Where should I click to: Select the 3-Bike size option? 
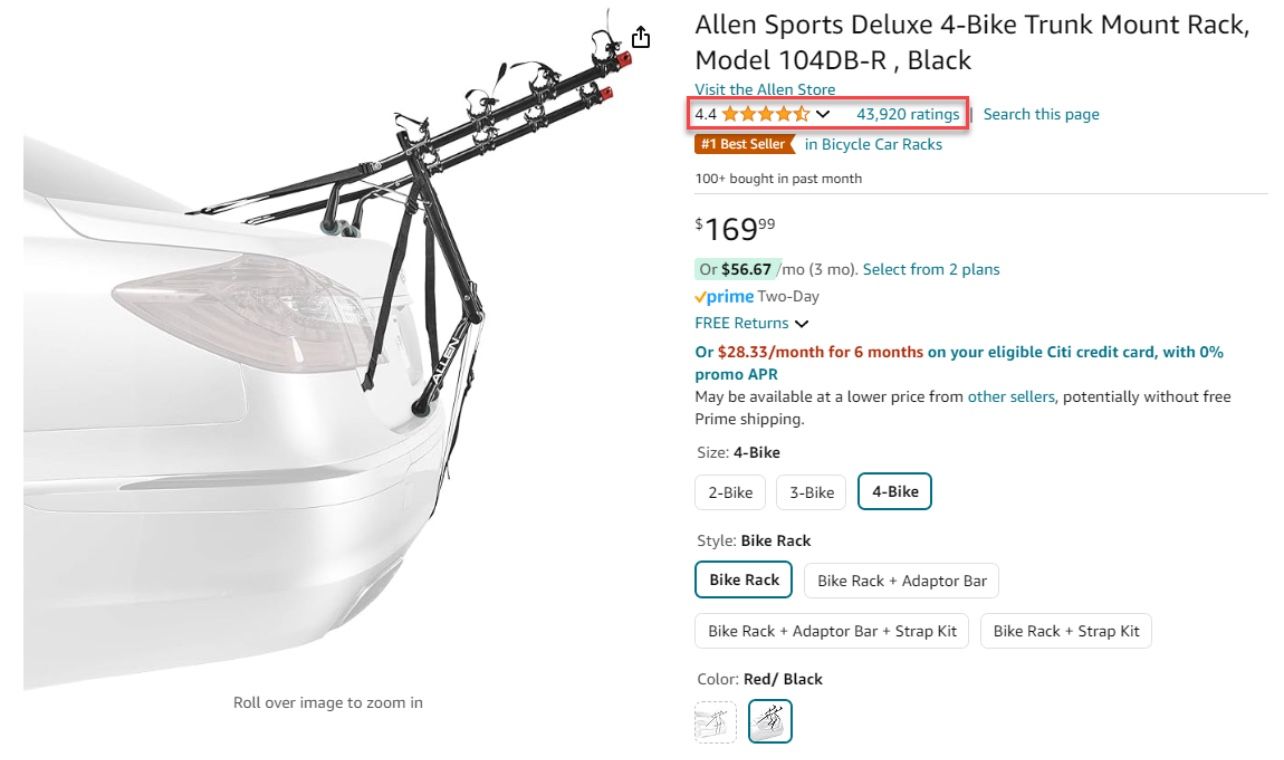(x=810, y=491)
